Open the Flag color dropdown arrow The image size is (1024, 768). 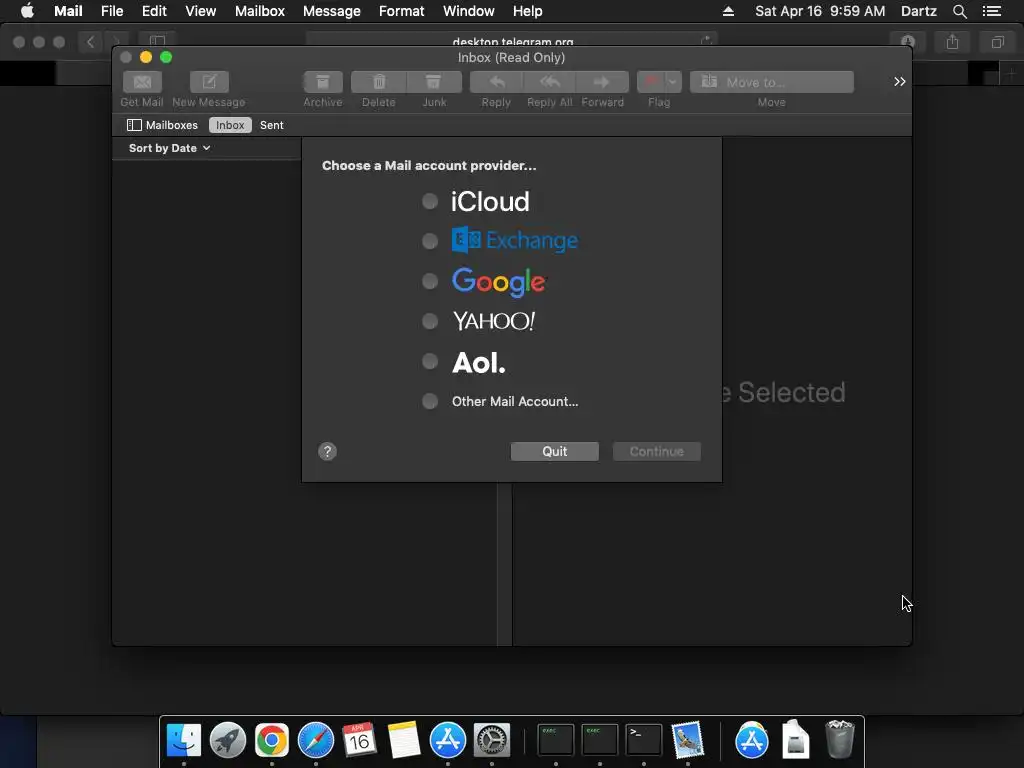coord(673,82)
